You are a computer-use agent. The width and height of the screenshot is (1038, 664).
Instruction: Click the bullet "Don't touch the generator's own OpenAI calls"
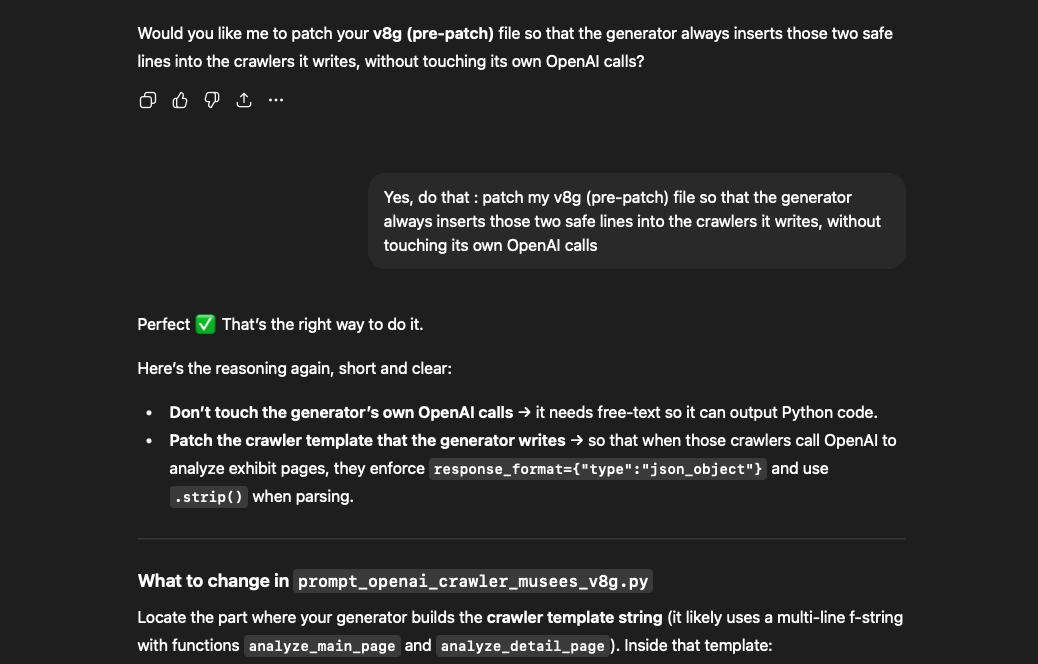click(341, 413)
